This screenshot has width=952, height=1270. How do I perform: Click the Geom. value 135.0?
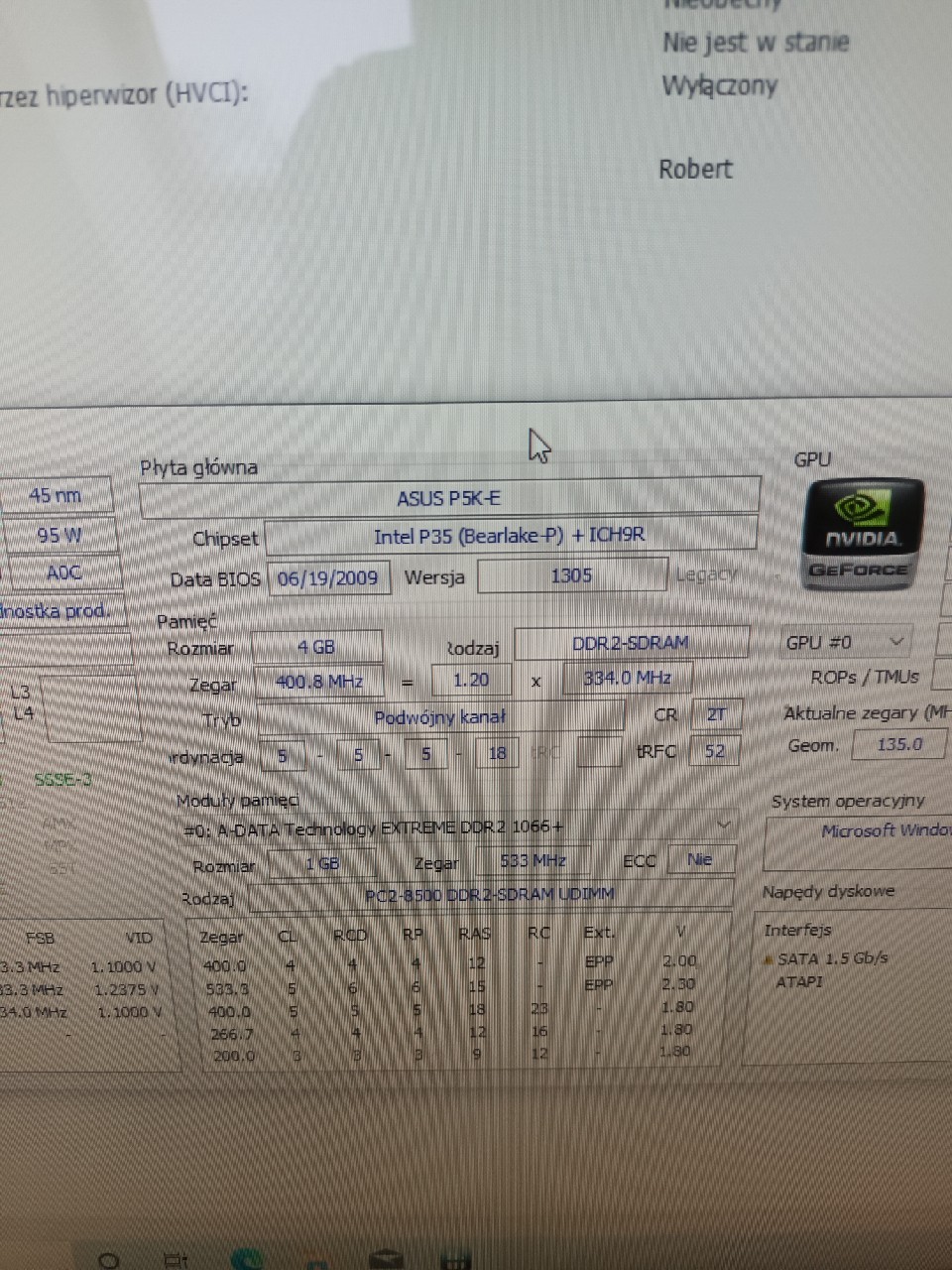coord(899,744)
